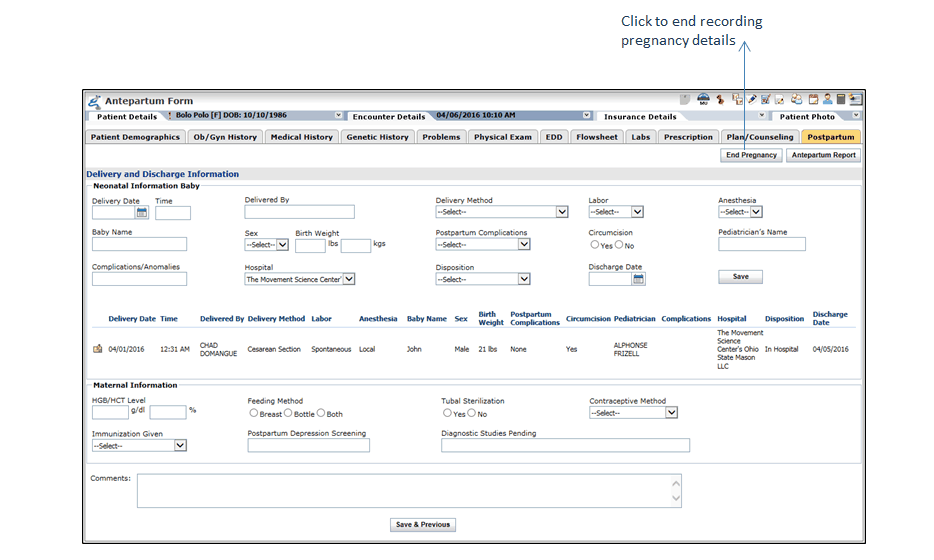The width and height of the screenshot is (934, 560).
Task: Switch to the Flowsheet tab
Action: pos(597,137)
